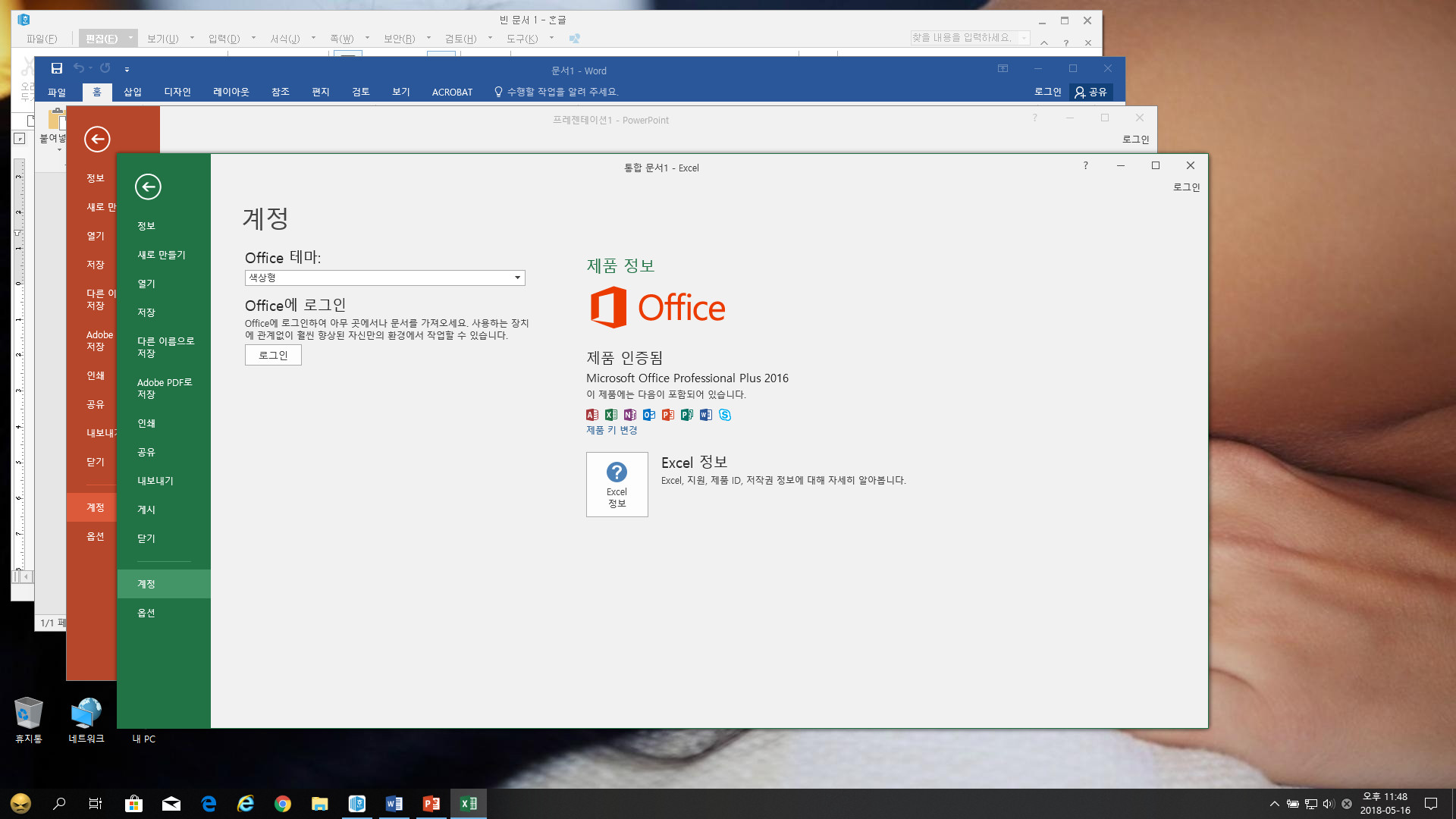1456x819 pixels.
Task: Open the Undo history dropdown arrow in Word
Action: pos(90,68)
